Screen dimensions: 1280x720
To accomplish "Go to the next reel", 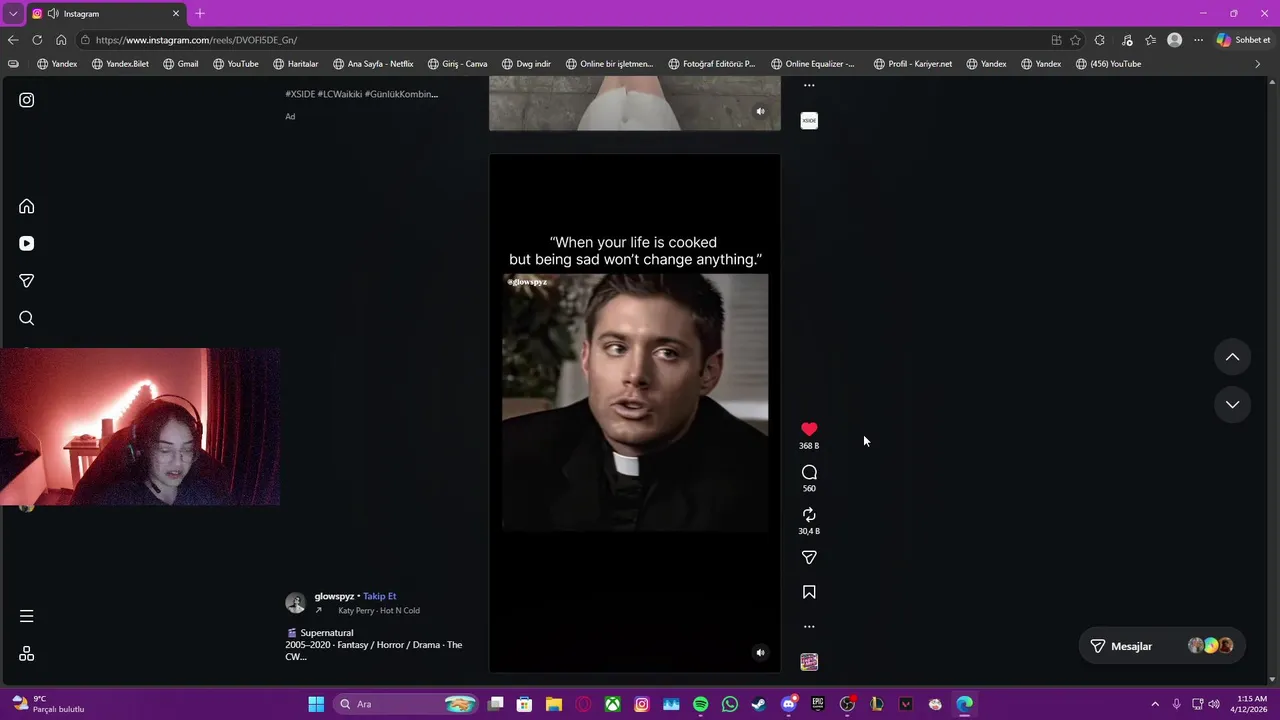I will tap(1232, 405).
